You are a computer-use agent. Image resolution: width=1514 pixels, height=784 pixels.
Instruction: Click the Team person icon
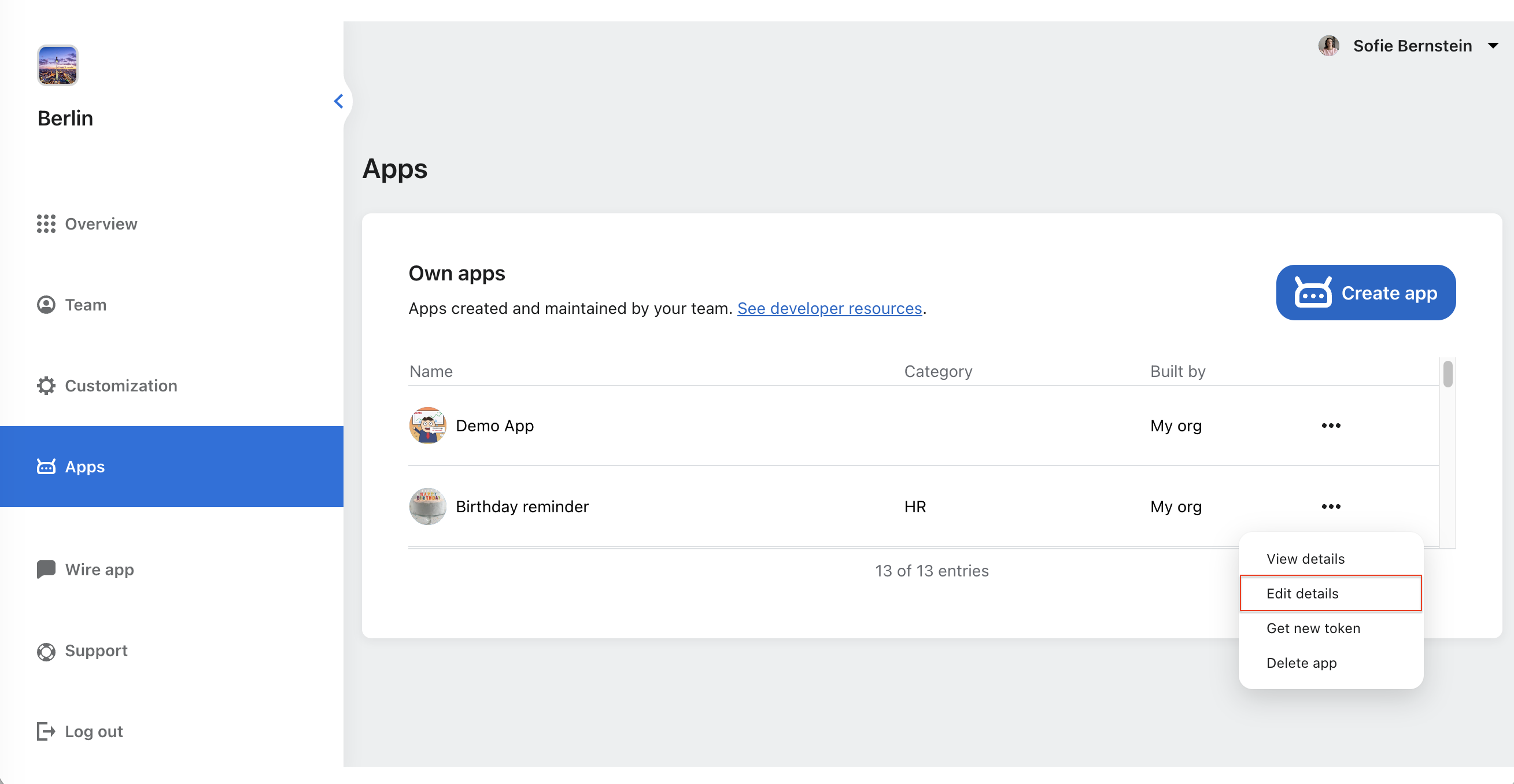coord(46,305)
